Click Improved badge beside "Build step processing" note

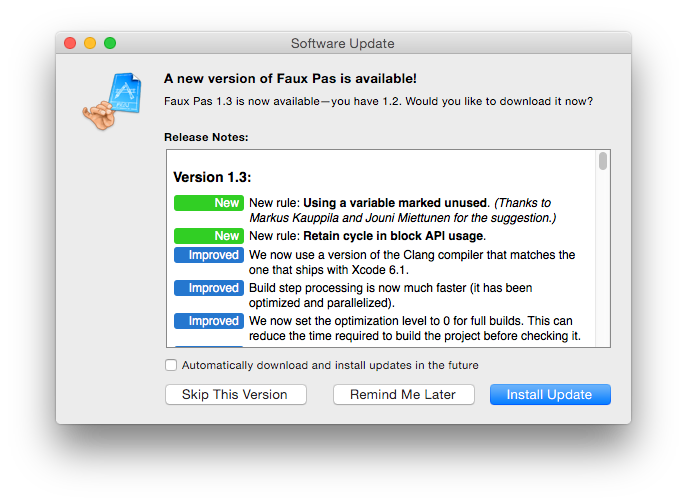209,288
